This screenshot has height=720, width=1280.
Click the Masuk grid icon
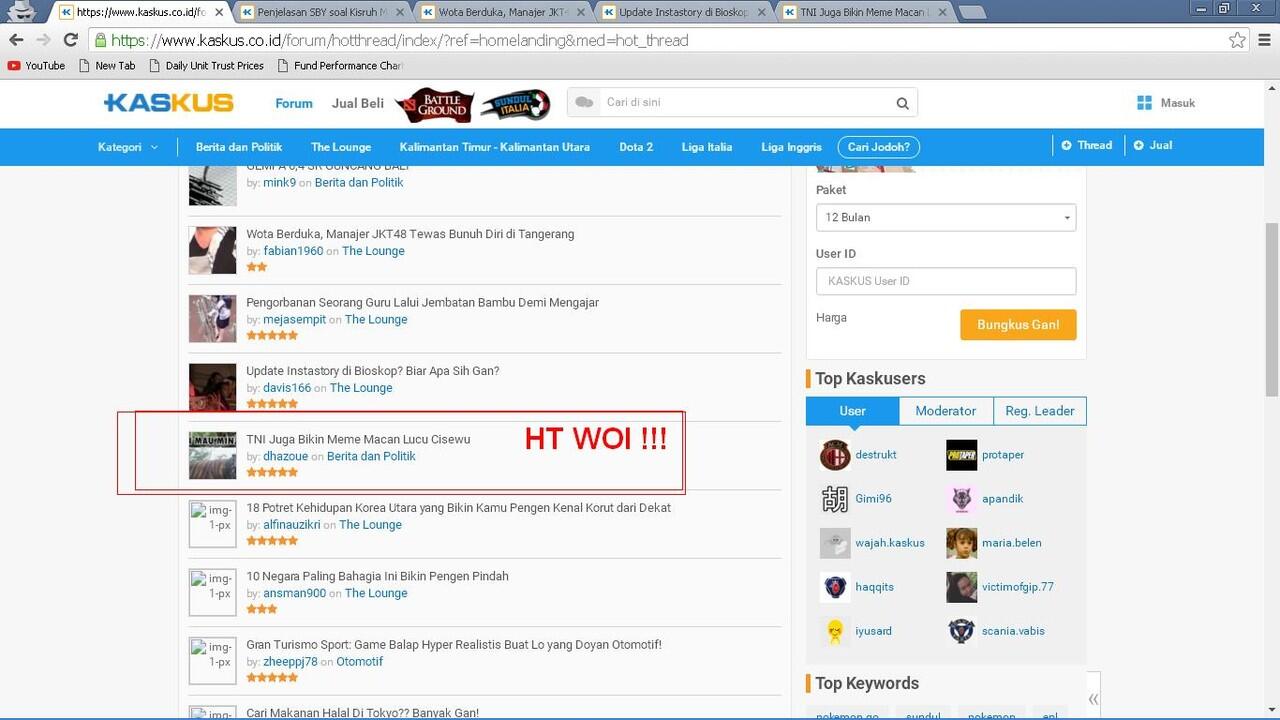coord(1145,103)
